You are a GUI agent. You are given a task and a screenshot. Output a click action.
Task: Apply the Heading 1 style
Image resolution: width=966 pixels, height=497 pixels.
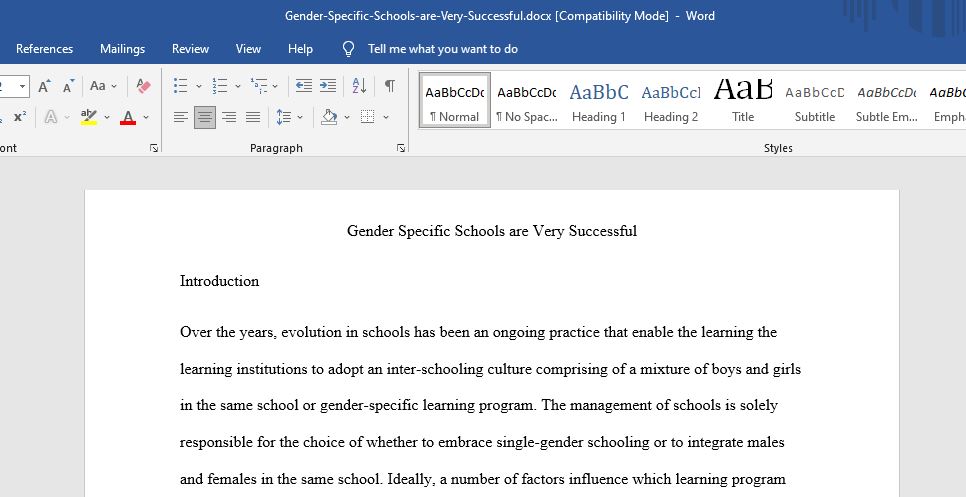599,100
